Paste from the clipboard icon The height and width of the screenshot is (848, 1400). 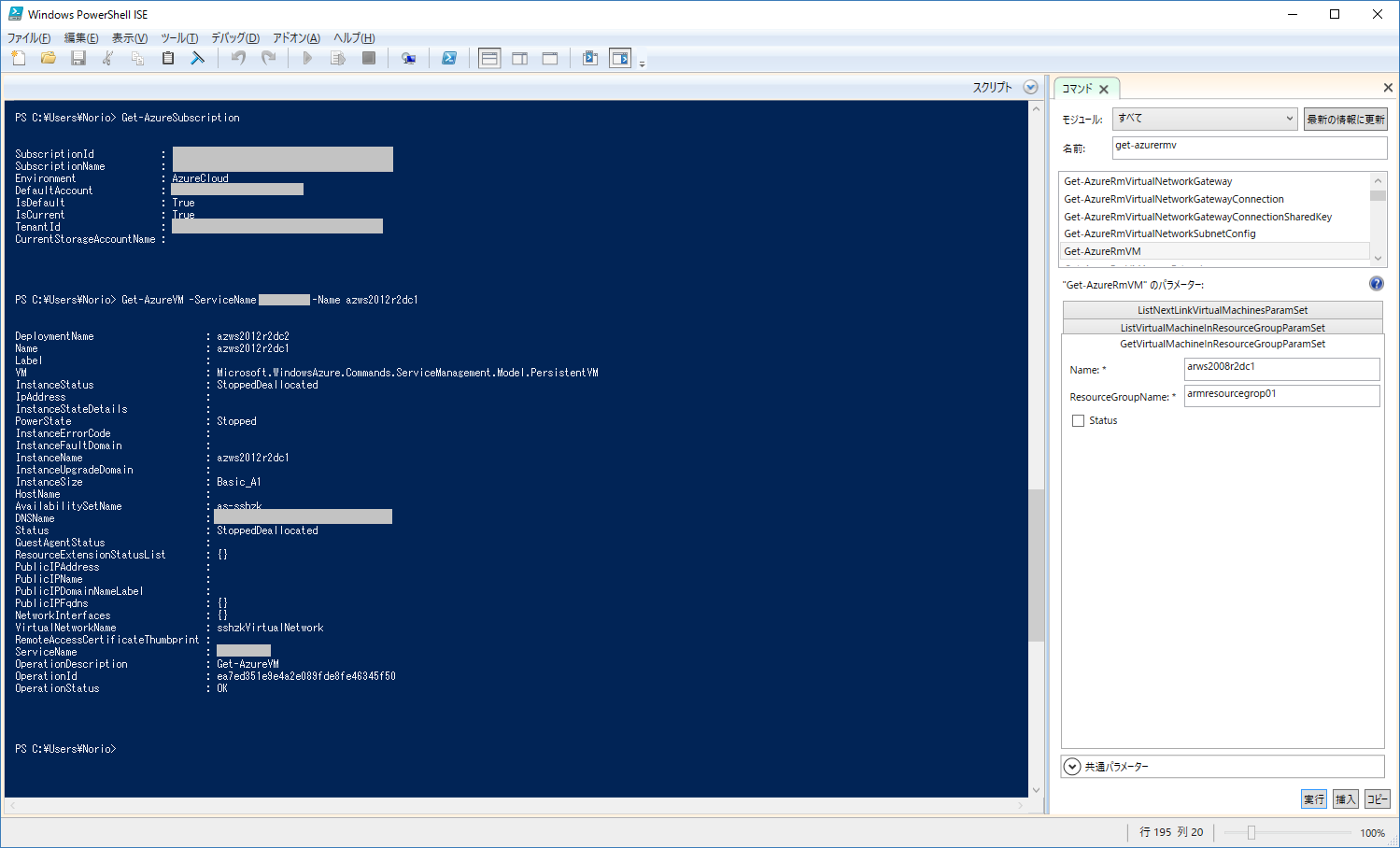pyautogui.click(x=168, y=58)
